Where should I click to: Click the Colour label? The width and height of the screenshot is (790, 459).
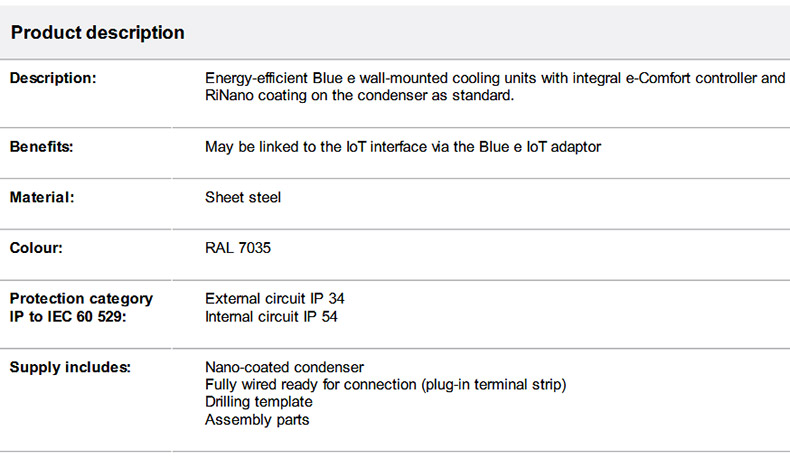point(36,247)
